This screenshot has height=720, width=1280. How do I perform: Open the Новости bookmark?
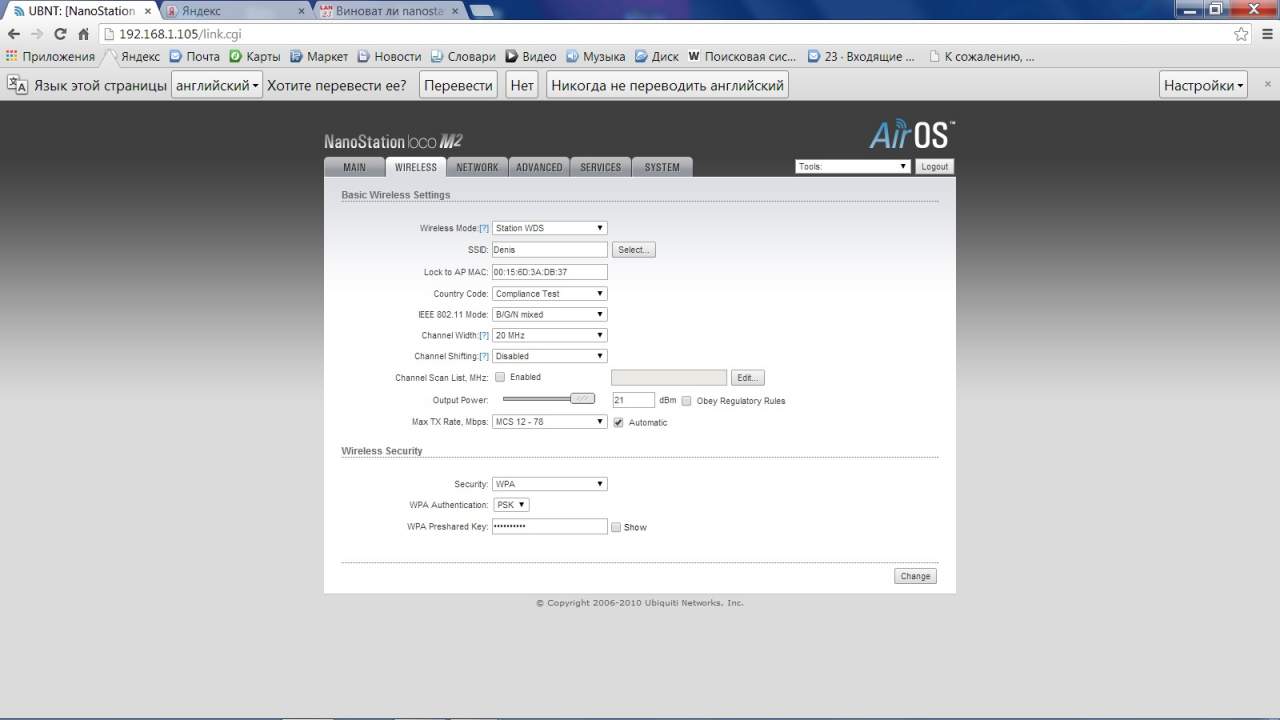tap(389, 57)
